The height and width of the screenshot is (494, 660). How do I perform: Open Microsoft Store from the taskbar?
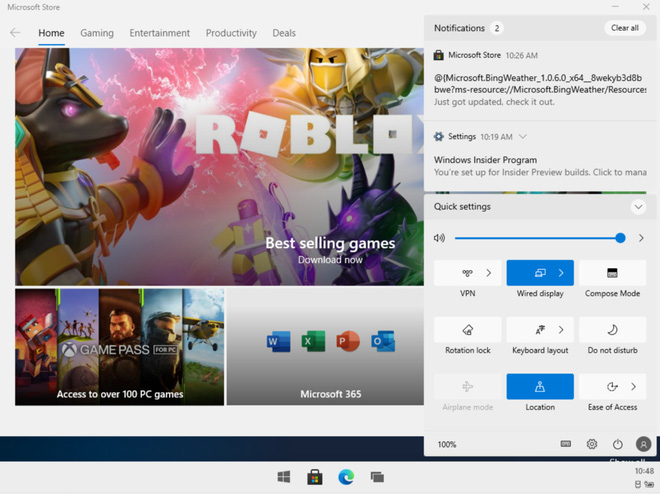click(314, 477)
